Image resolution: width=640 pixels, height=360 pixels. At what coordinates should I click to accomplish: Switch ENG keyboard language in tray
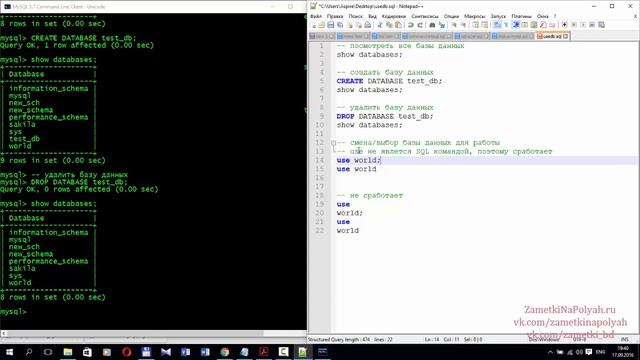click(x=600, y=352)
